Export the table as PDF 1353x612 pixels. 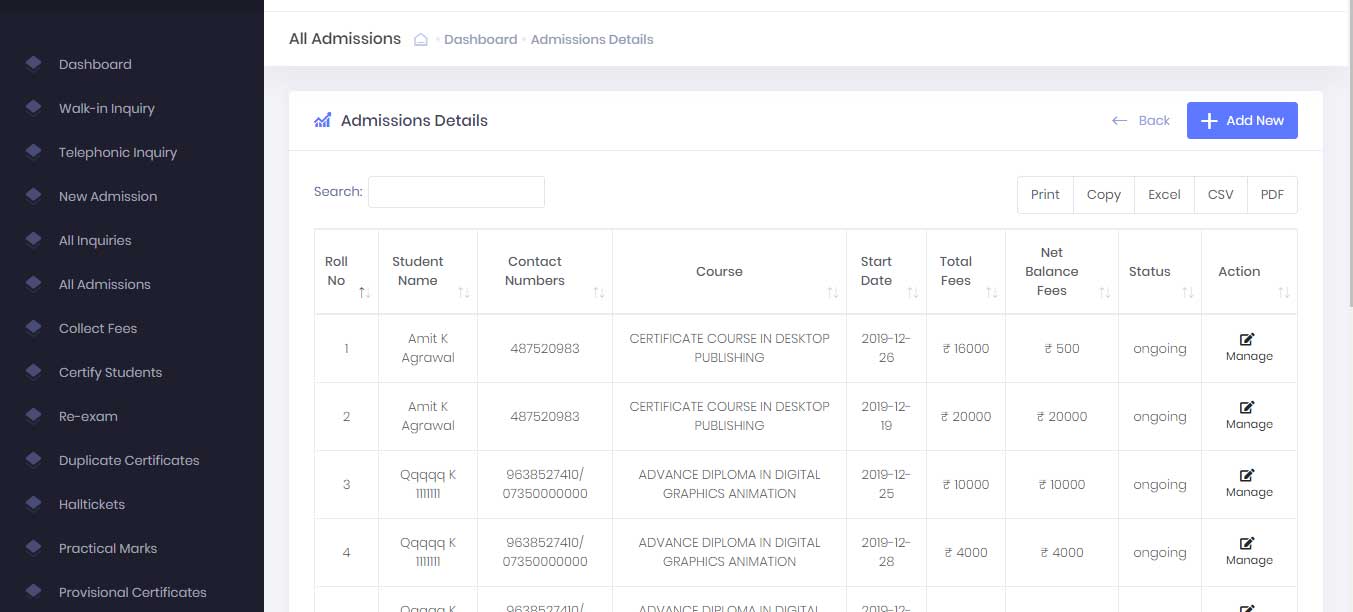click(x=1272, y=195)
